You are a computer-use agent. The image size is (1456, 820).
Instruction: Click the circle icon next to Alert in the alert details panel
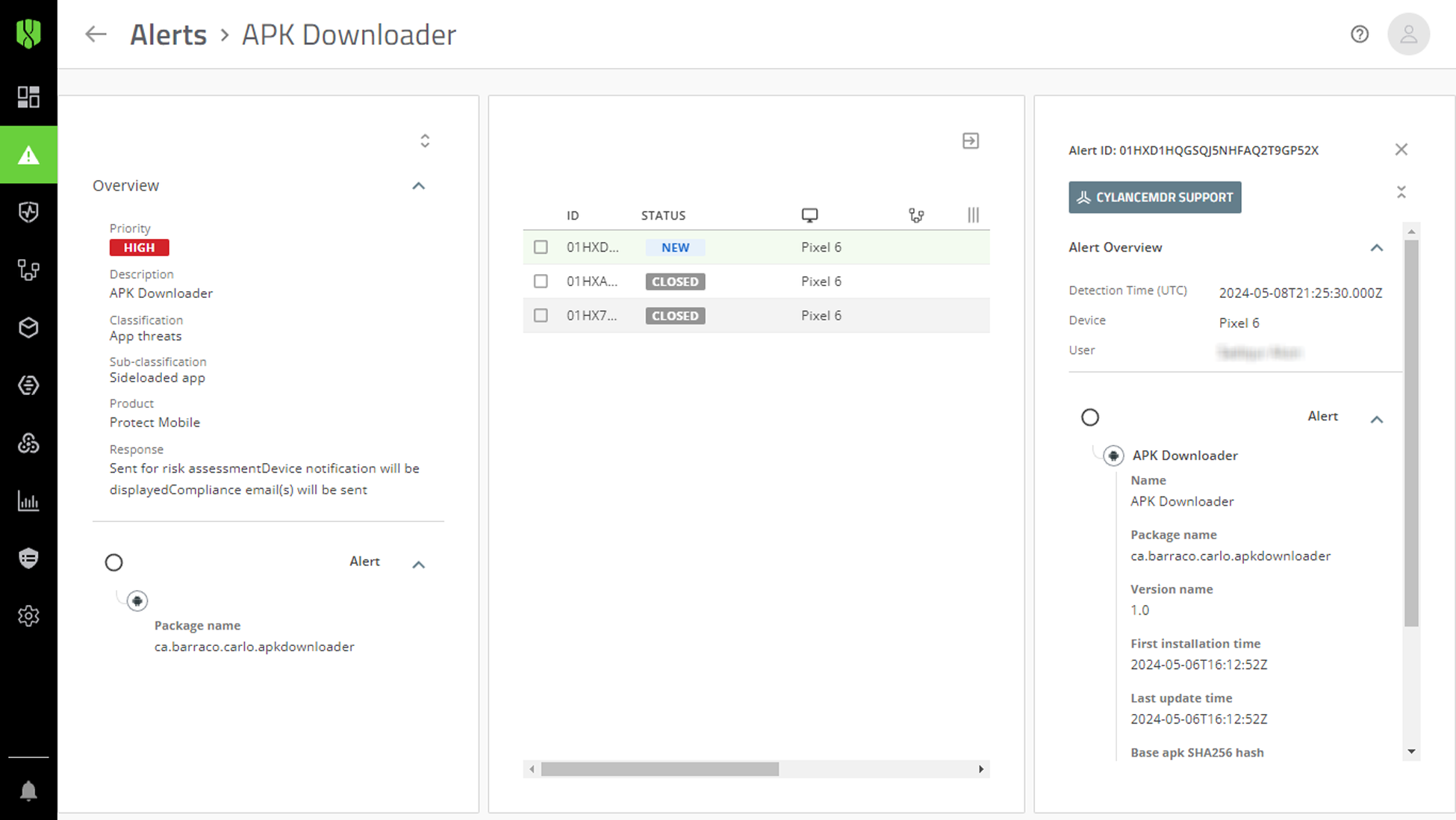pyautogui.click(x=1090, y=417)
